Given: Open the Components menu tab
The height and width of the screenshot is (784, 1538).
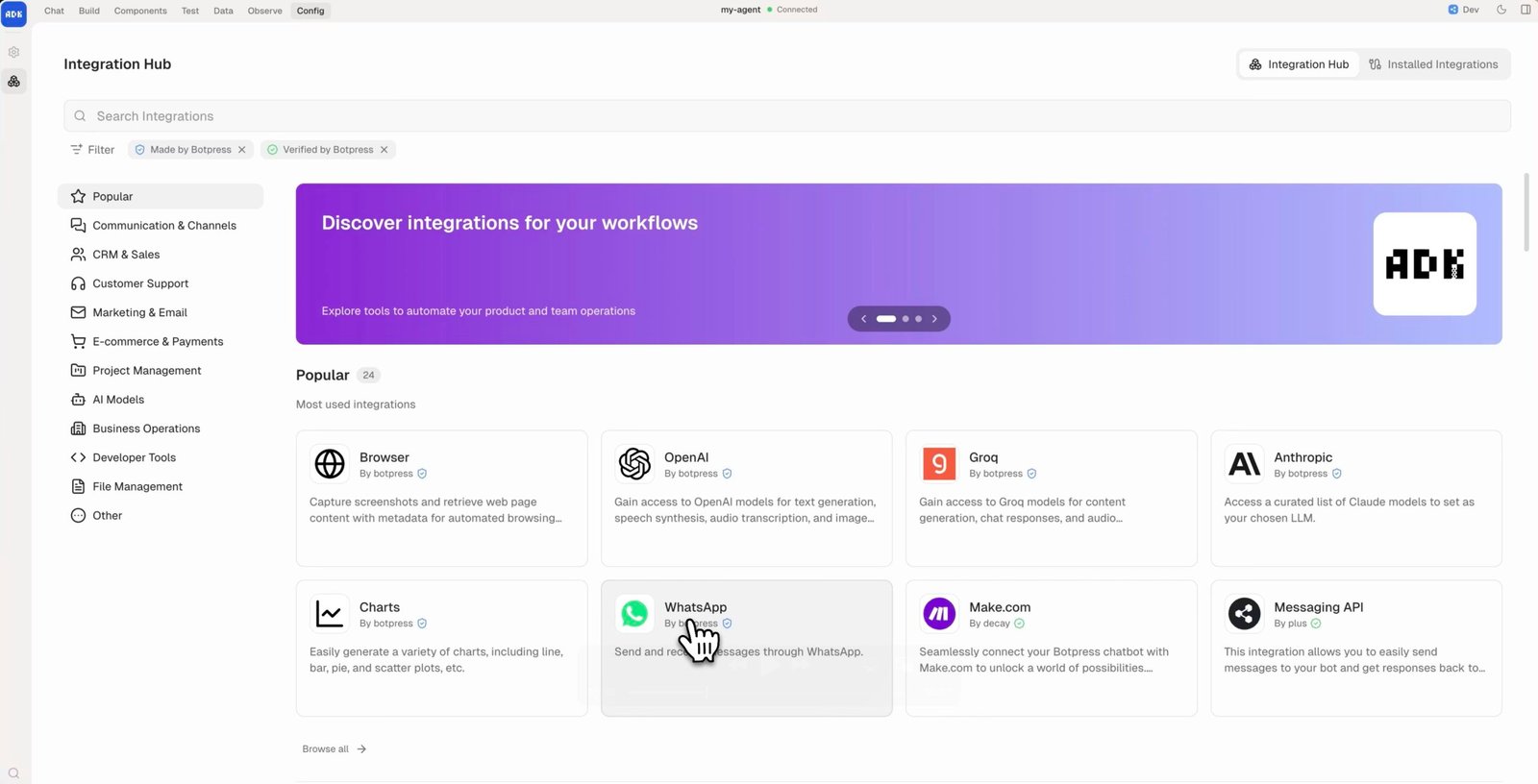Looking at the screenshot, I should tap(140, 11).
